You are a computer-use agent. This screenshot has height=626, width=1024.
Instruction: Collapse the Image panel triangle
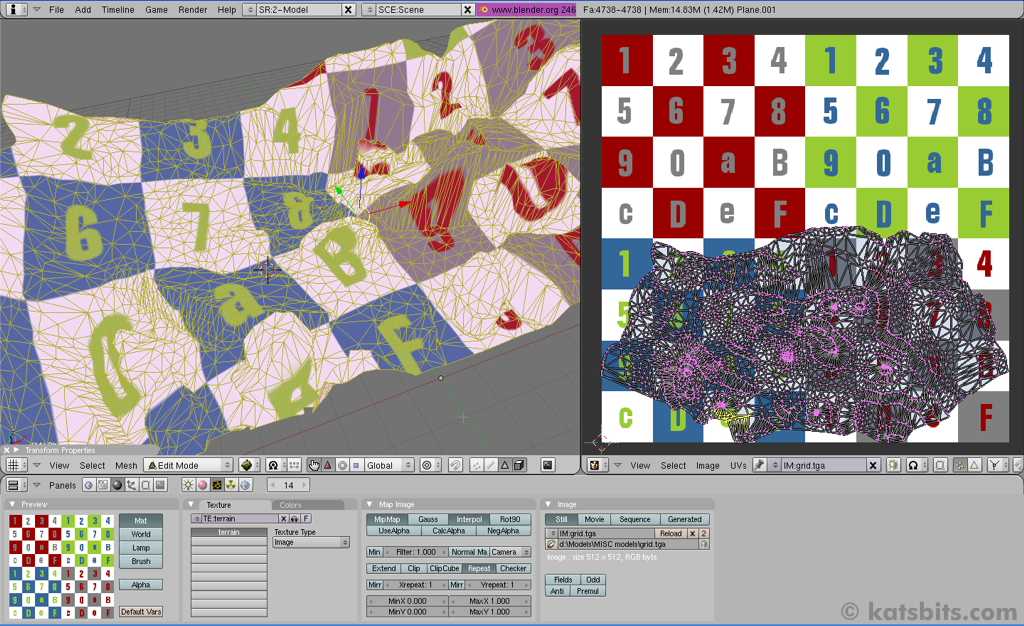[x=549, y=505]
